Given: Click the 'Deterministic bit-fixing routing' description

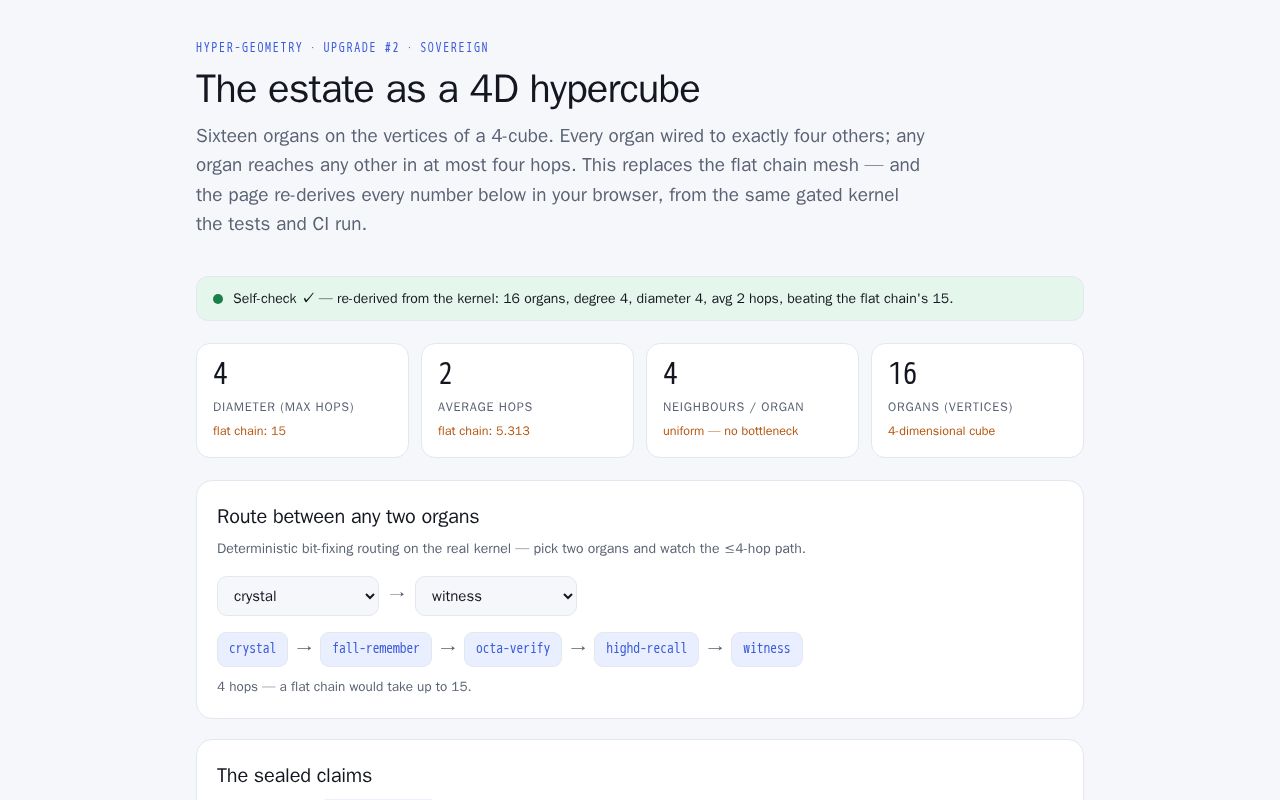Looking at the screenshot, I should tap(511, 549).
